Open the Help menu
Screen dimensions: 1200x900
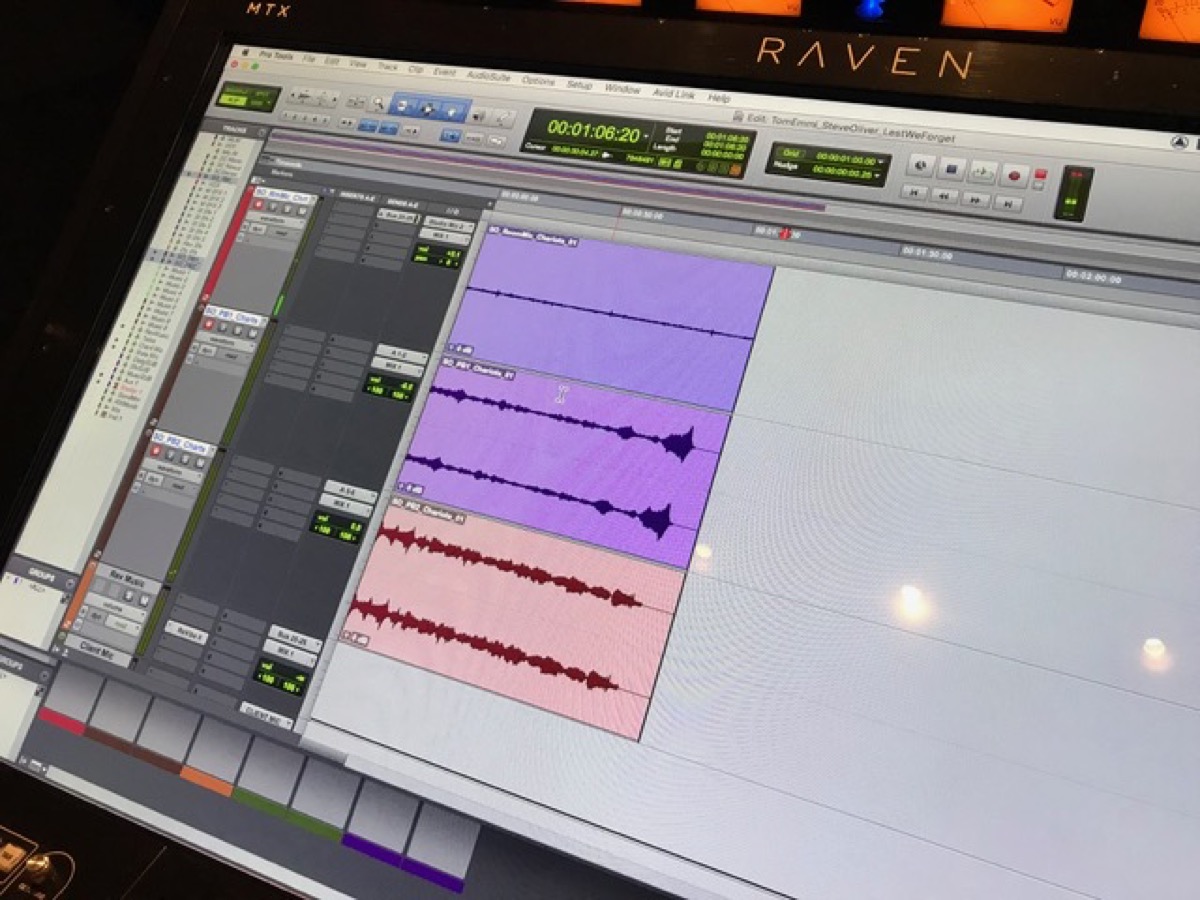[719, 99]
